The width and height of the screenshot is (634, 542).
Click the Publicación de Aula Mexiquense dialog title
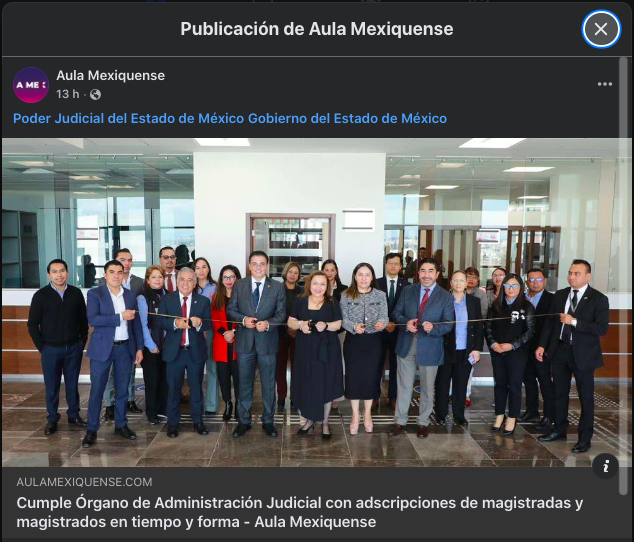tap(317, 29)
